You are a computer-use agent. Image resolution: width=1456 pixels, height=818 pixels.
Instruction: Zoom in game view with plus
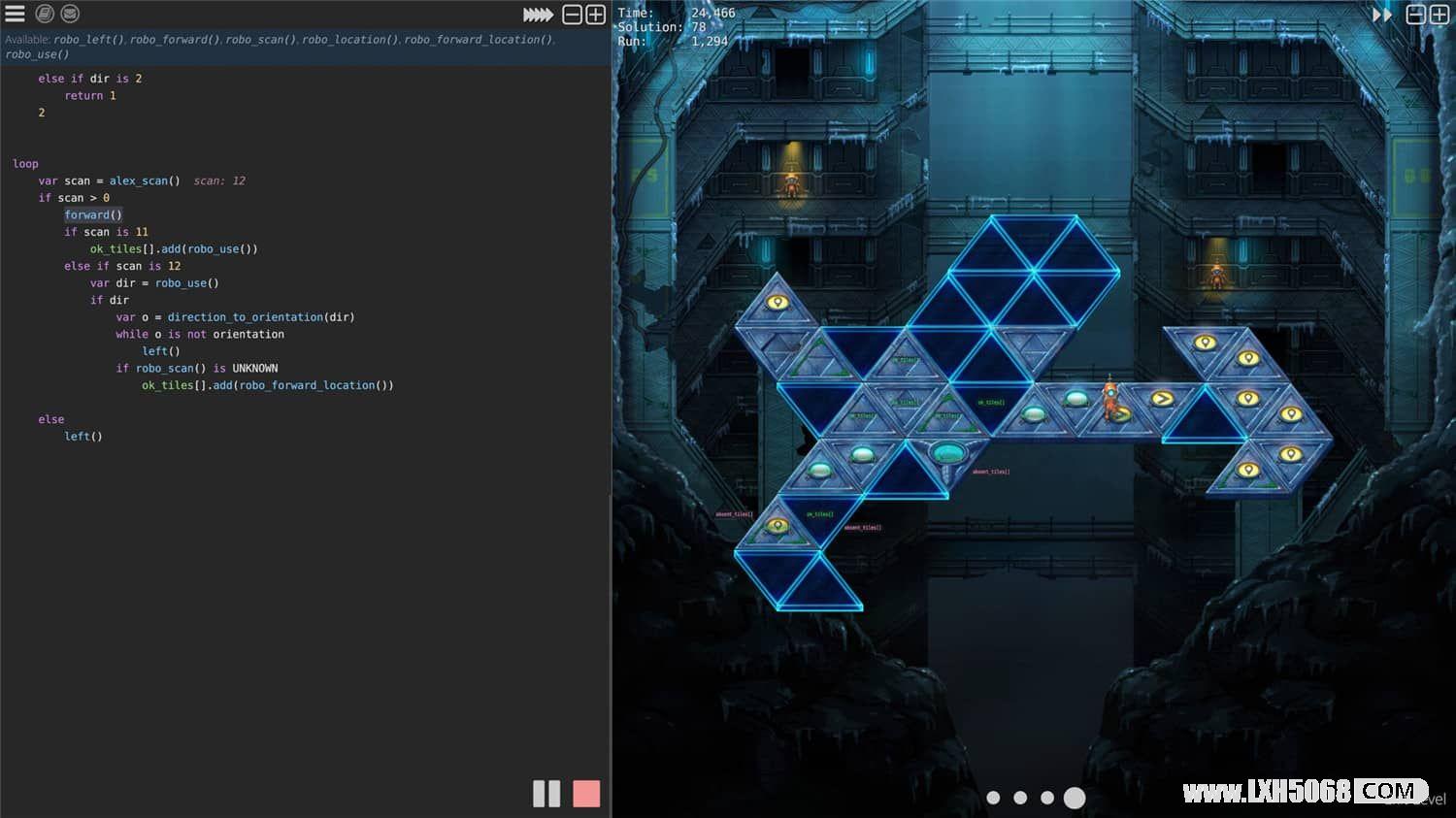(1439, 15)
